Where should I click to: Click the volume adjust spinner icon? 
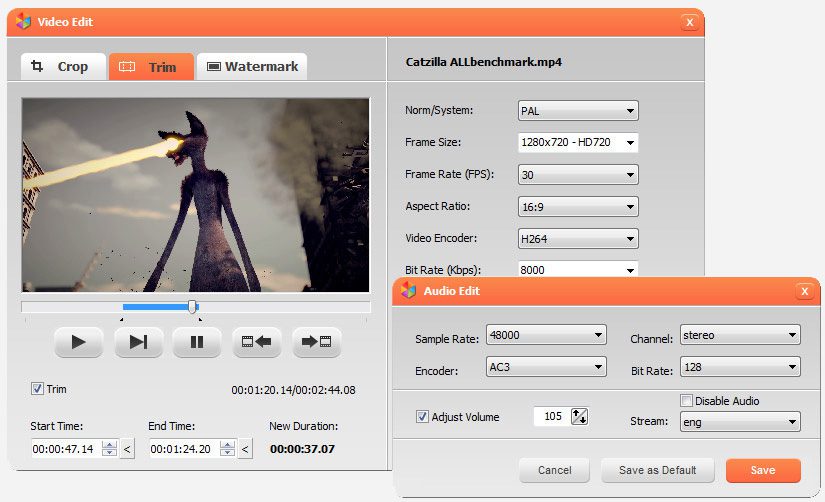579,416
